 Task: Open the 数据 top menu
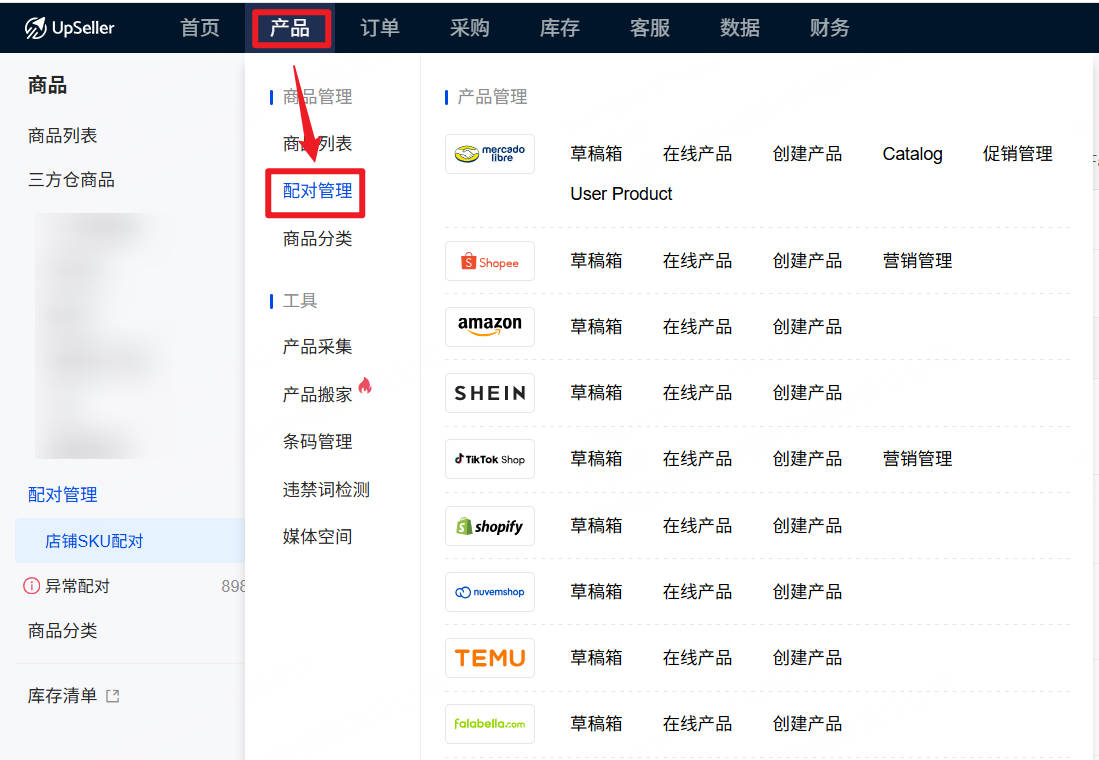(x=739, y=27)
